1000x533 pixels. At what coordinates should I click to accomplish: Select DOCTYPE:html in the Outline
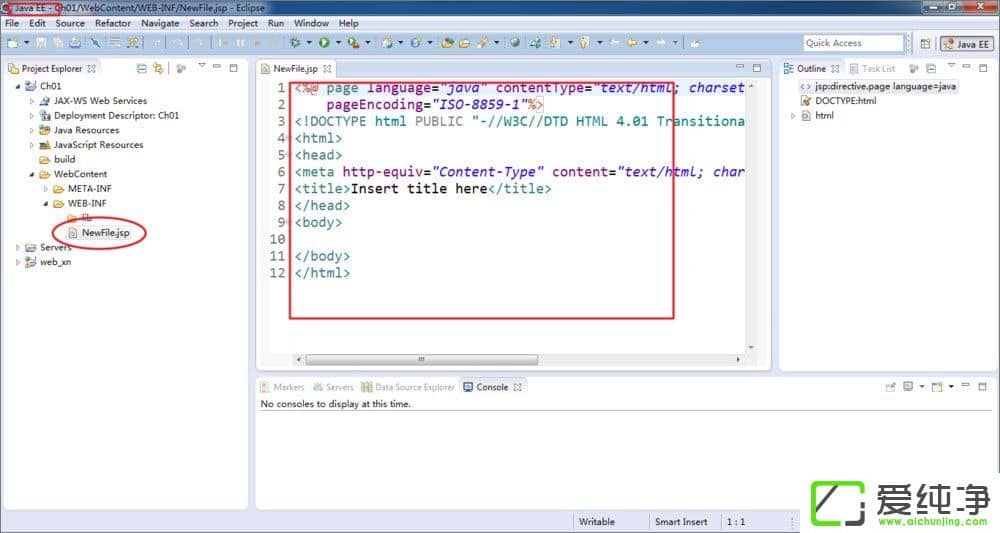pos(845,101)
